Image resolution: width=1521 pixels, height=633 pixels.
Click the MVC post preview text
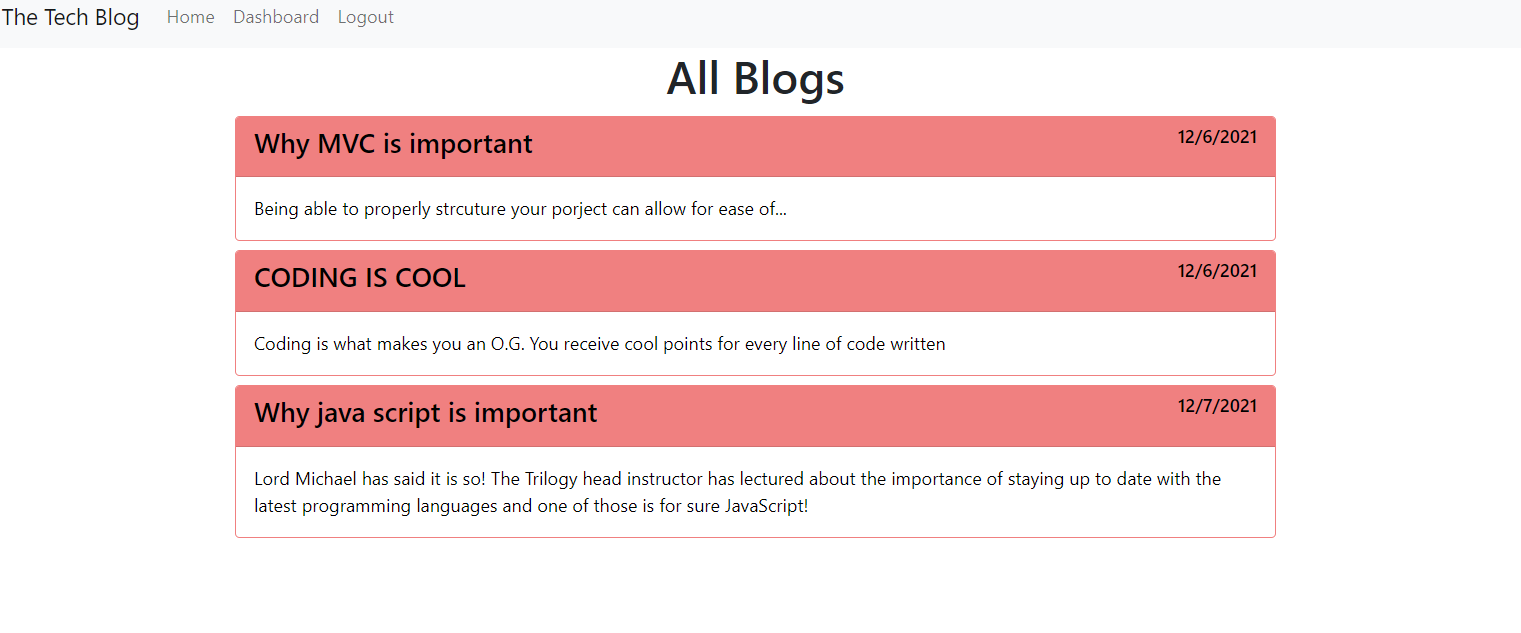coord(520,209)
